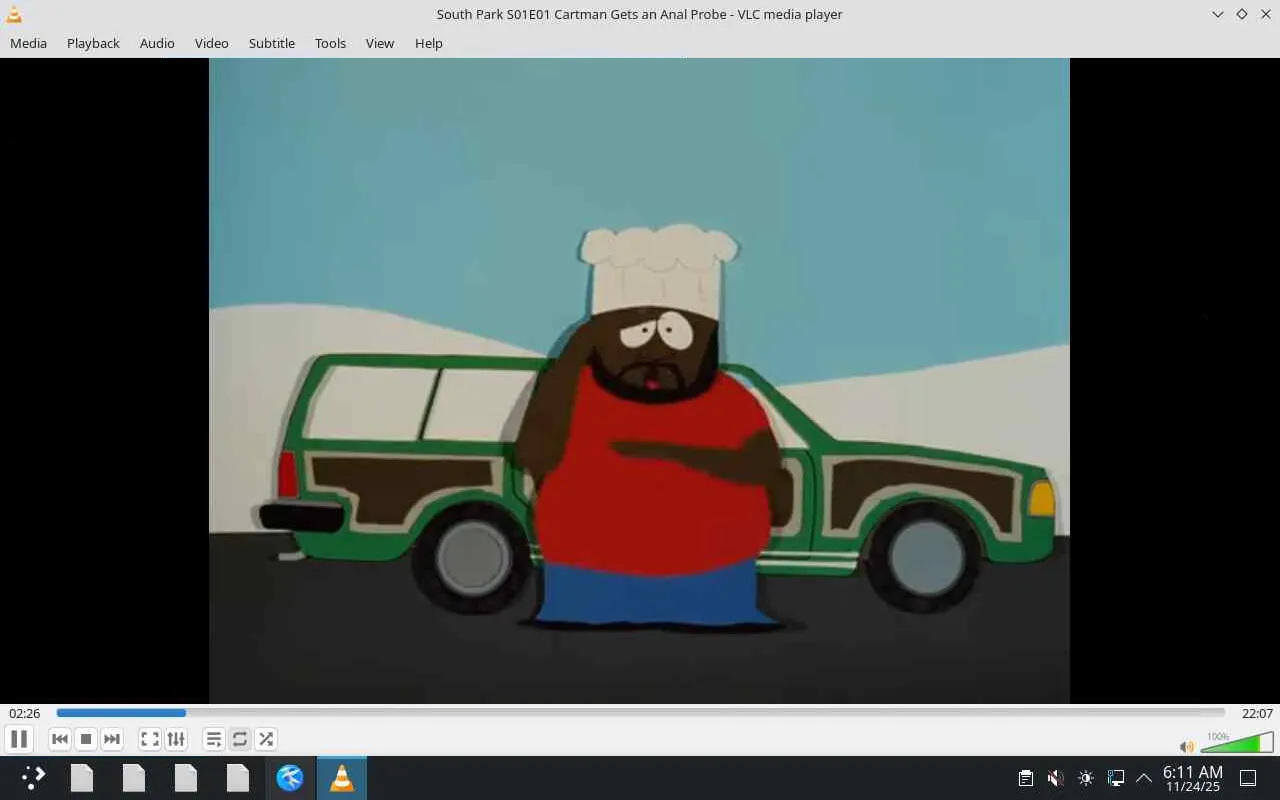This screenshot has height=800, width=1280.
Task: Close the VLC media player window
Action: point(1265,14)
